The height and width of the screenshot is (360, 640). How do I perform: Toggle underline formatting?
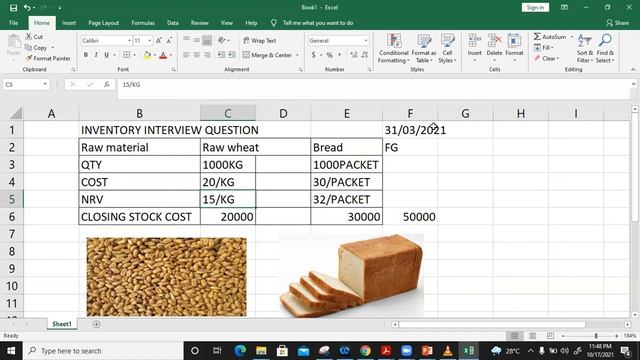(106, 55)
